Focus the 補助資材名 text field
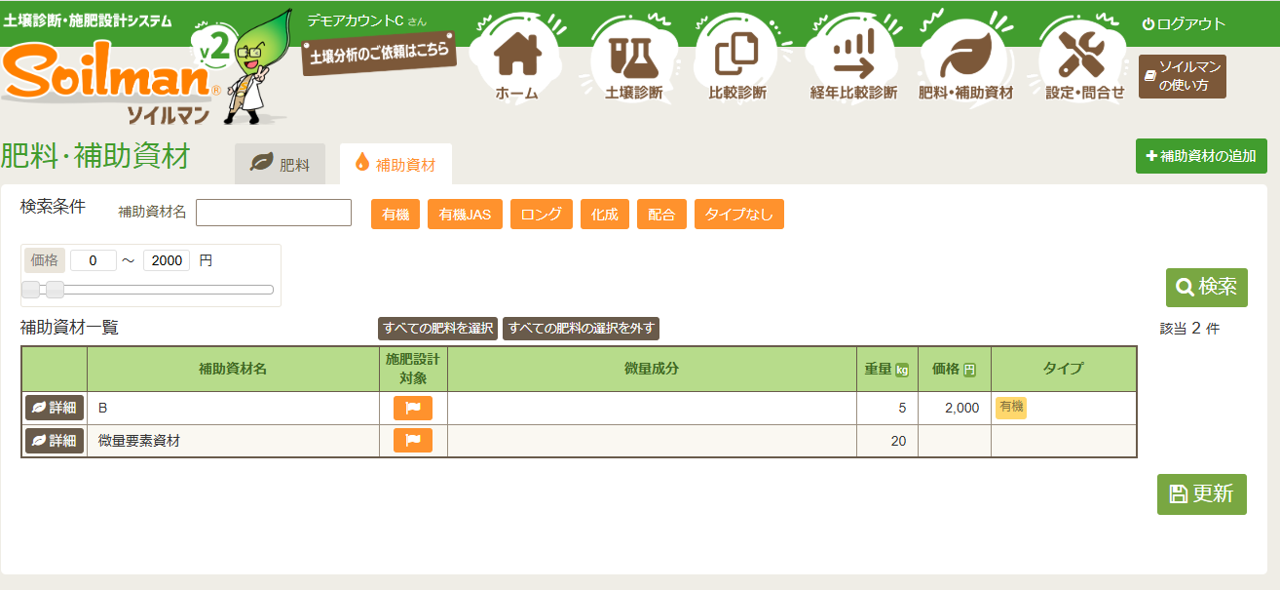1280x590 pixels. point(273,213)
